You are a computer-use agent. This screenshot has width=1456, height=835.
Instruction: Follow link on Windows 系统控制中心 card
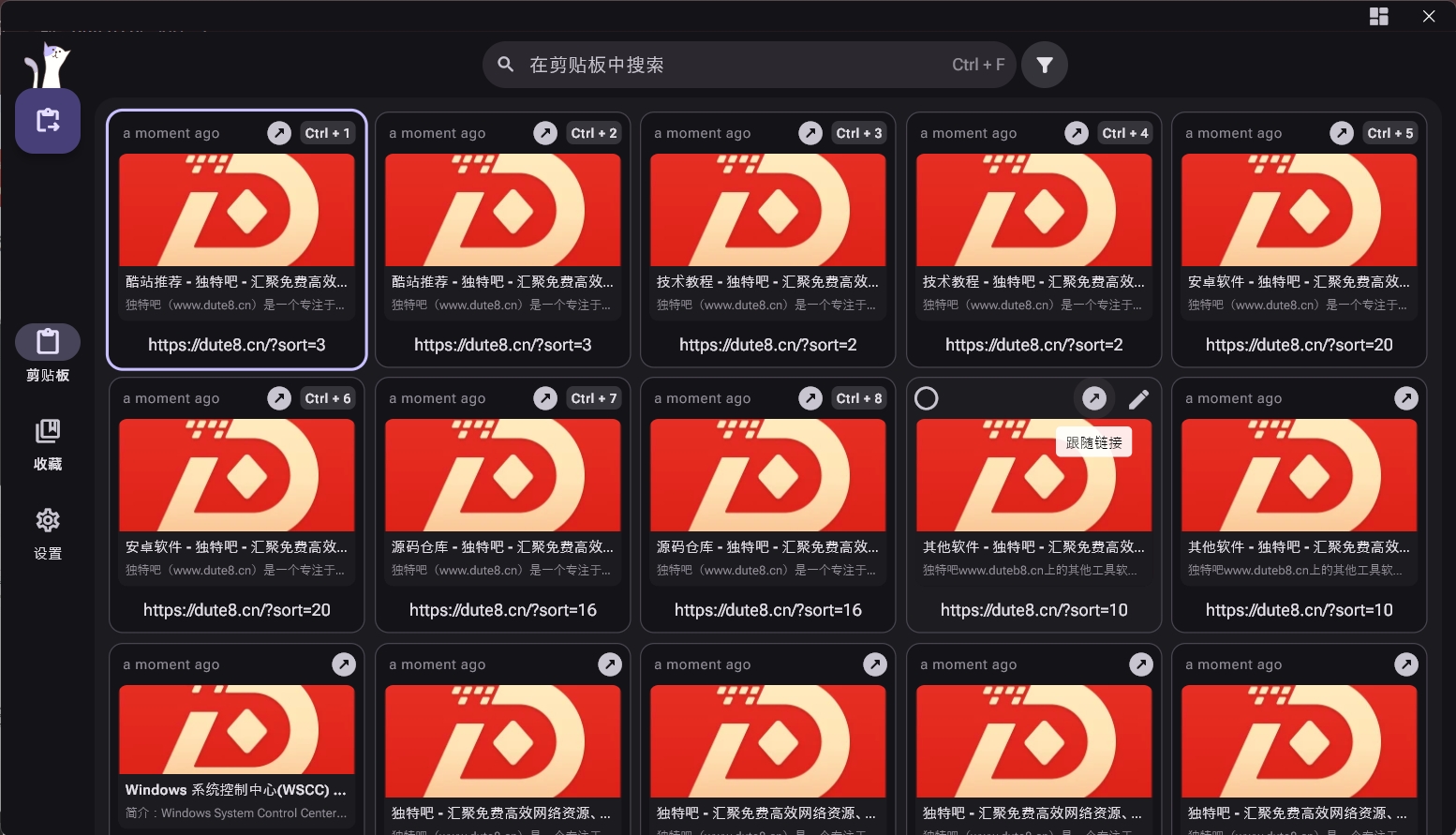tap(344, 664)
